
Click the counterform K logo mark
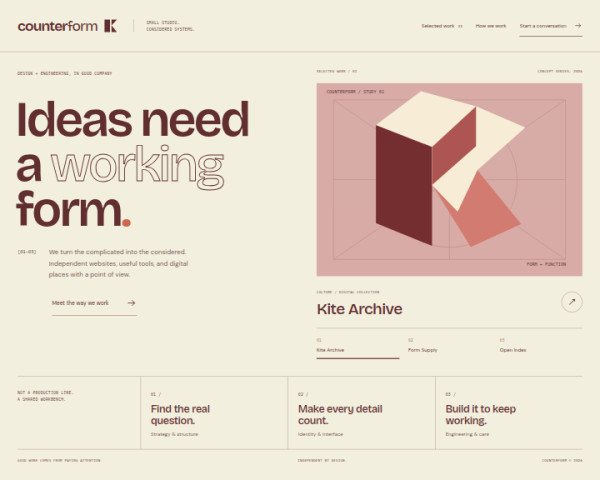tap(111, 26)
